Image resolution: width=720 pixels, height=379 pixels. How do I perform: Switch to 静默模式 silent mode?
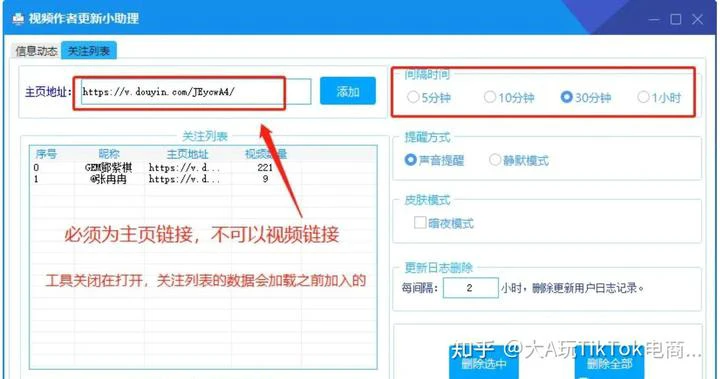point(519,160)
